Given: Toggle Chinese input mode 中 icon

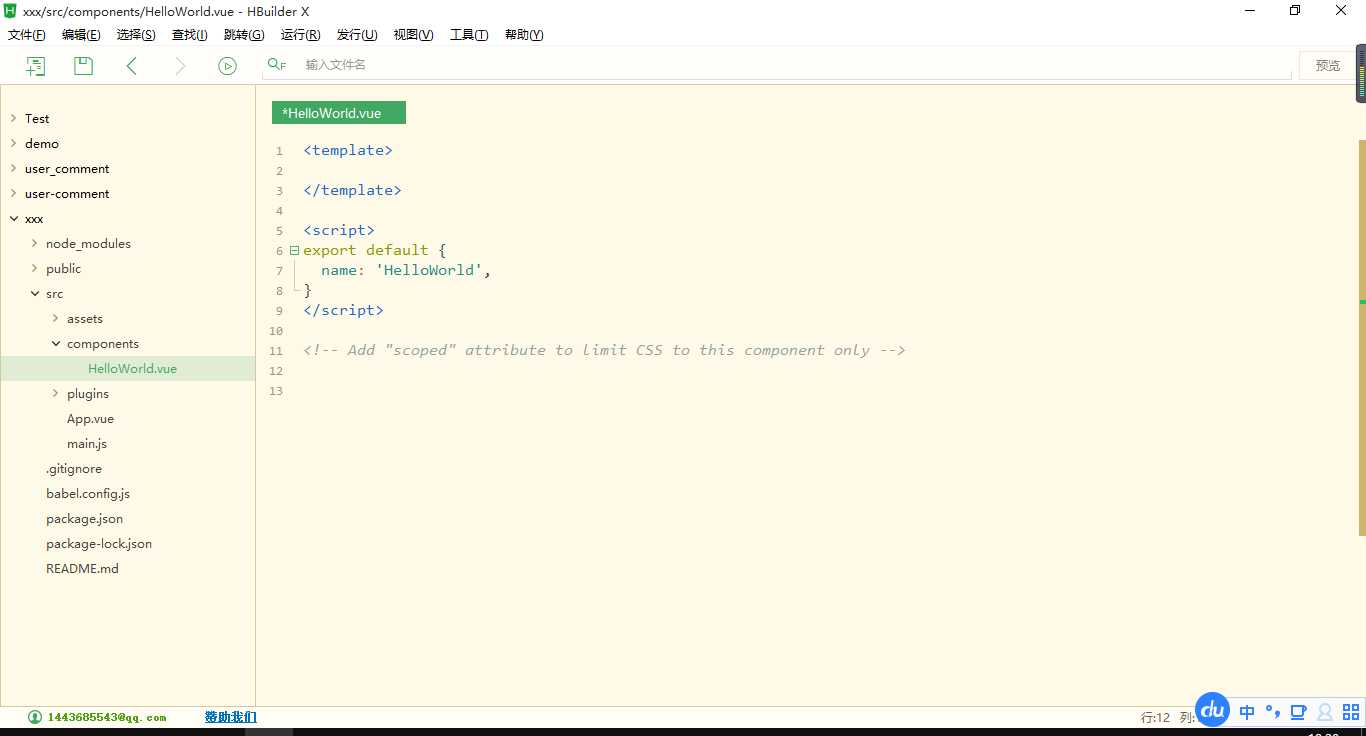Looking at the screenshot, I should (1247, 712).
